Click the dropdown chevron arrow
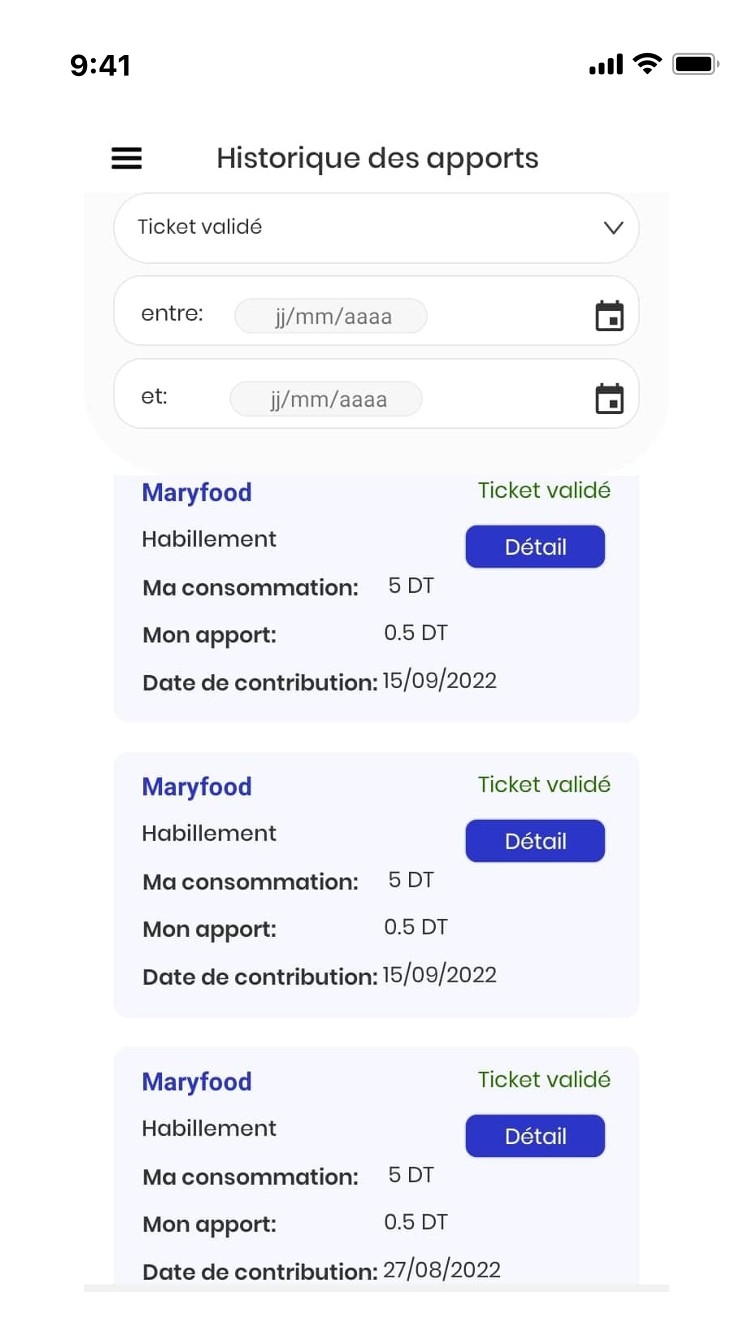Viewport: 752px width, 1334px height. [614, 228]
